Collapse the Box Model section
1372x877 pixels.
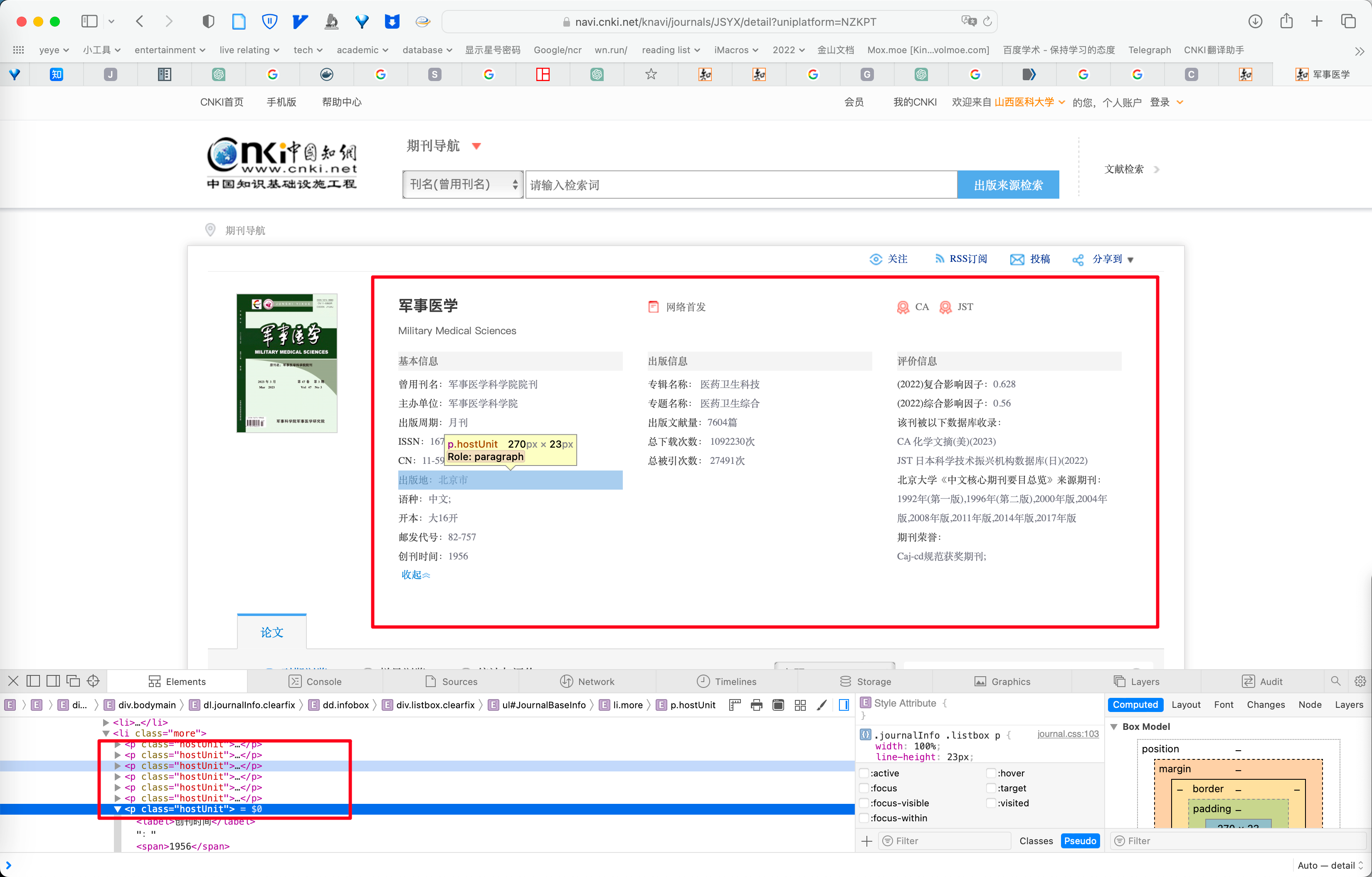(x=1114, y=727)
